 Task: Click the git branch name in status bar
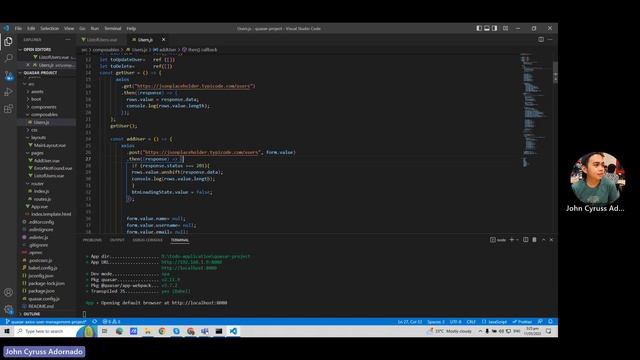46,322
